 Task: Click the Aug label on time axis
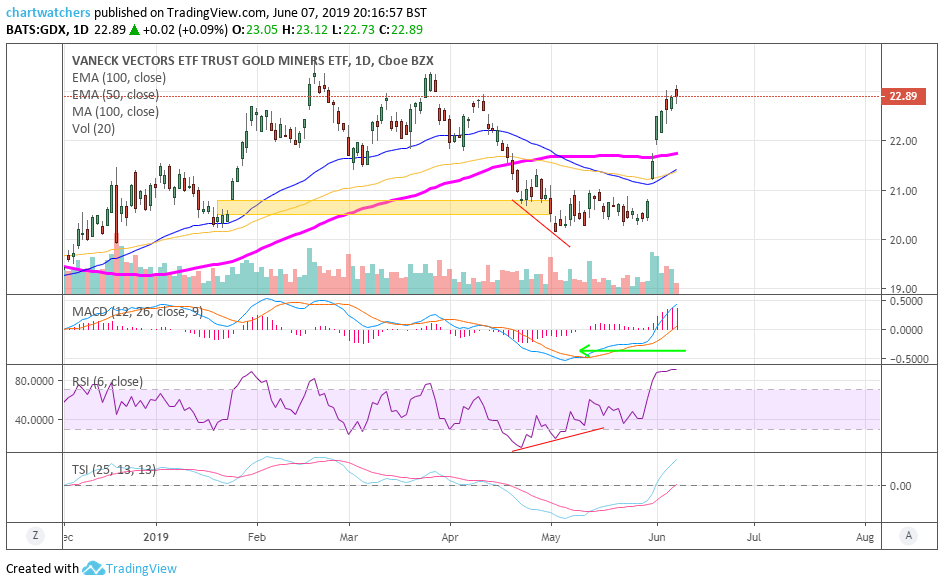pyautogui.click(x=865, y=537)
